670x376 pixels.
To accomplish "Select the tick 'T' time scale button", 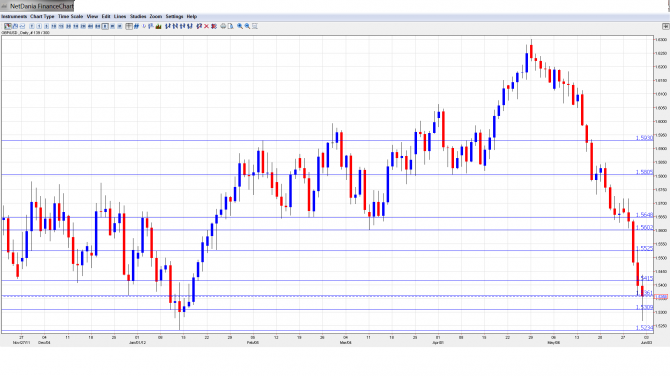I will 32,26.
